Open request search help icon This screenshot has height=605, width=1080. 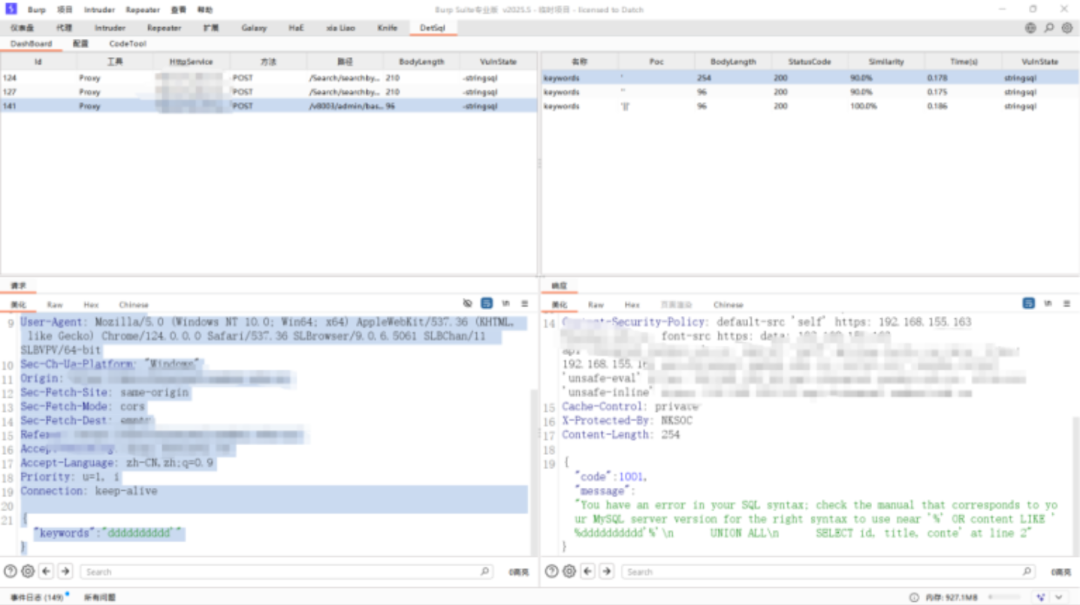[10, 571]
